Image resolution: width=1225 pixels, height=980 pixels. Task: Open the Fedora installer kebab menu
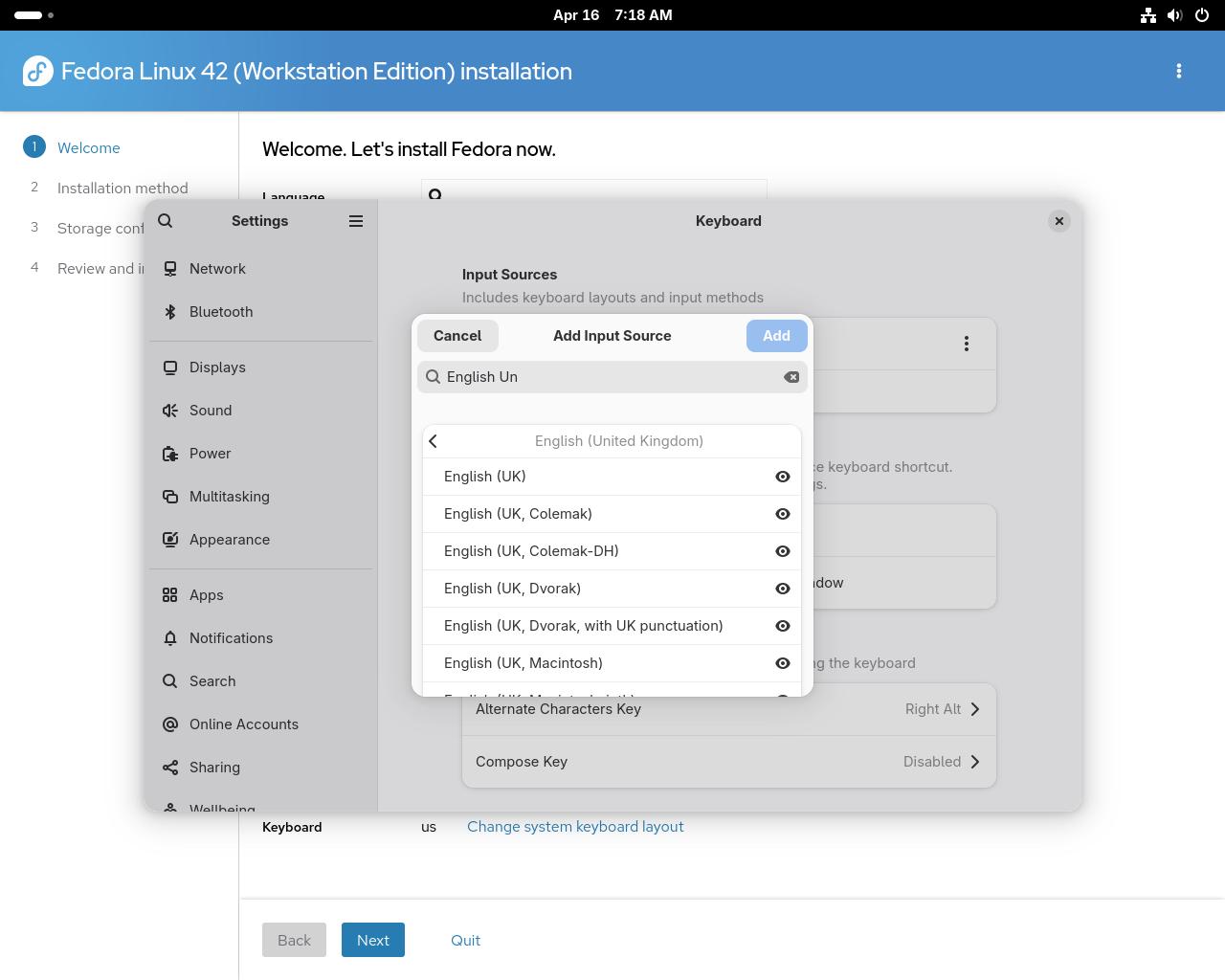coord(1179,71)
